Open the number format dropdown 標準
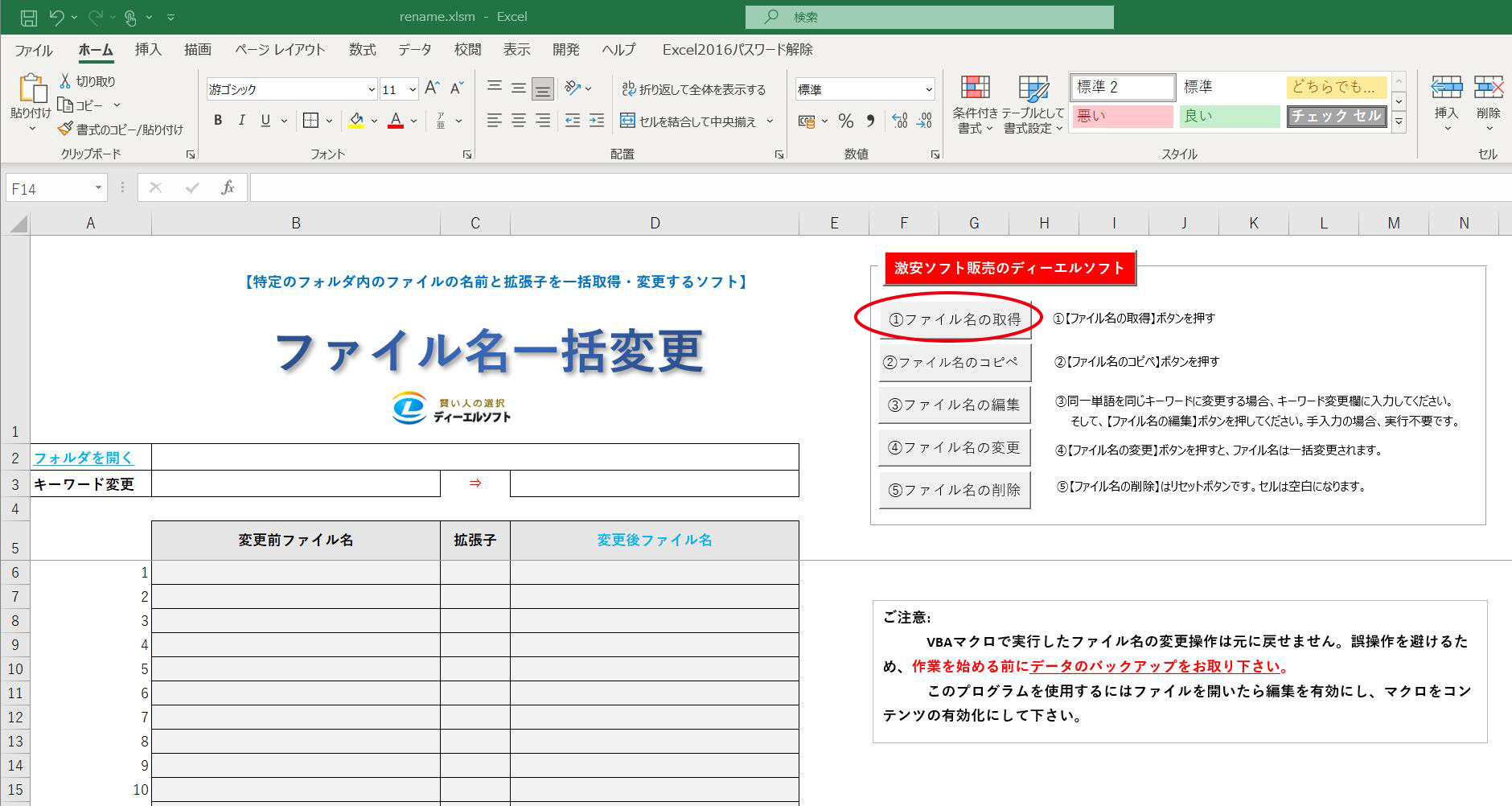This screenshot has height=806, width=1512. coord(929,89)
